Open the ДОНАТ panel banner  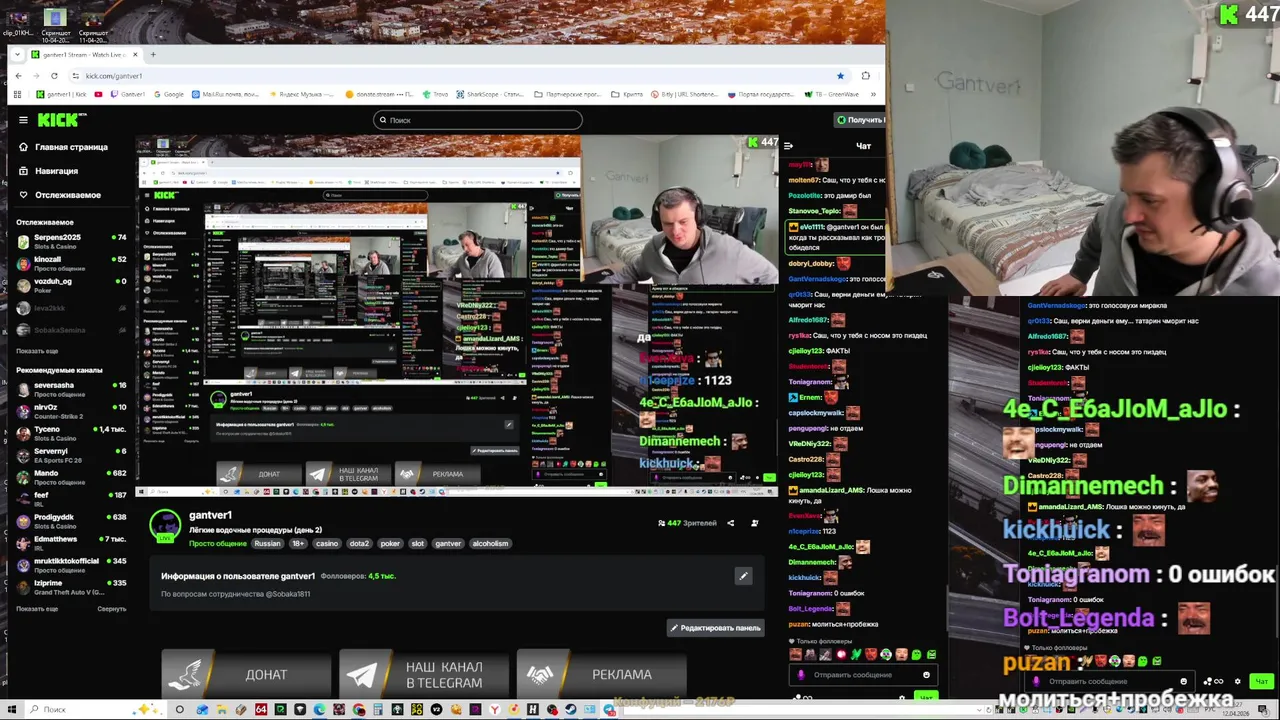click(x=246, y=674)
